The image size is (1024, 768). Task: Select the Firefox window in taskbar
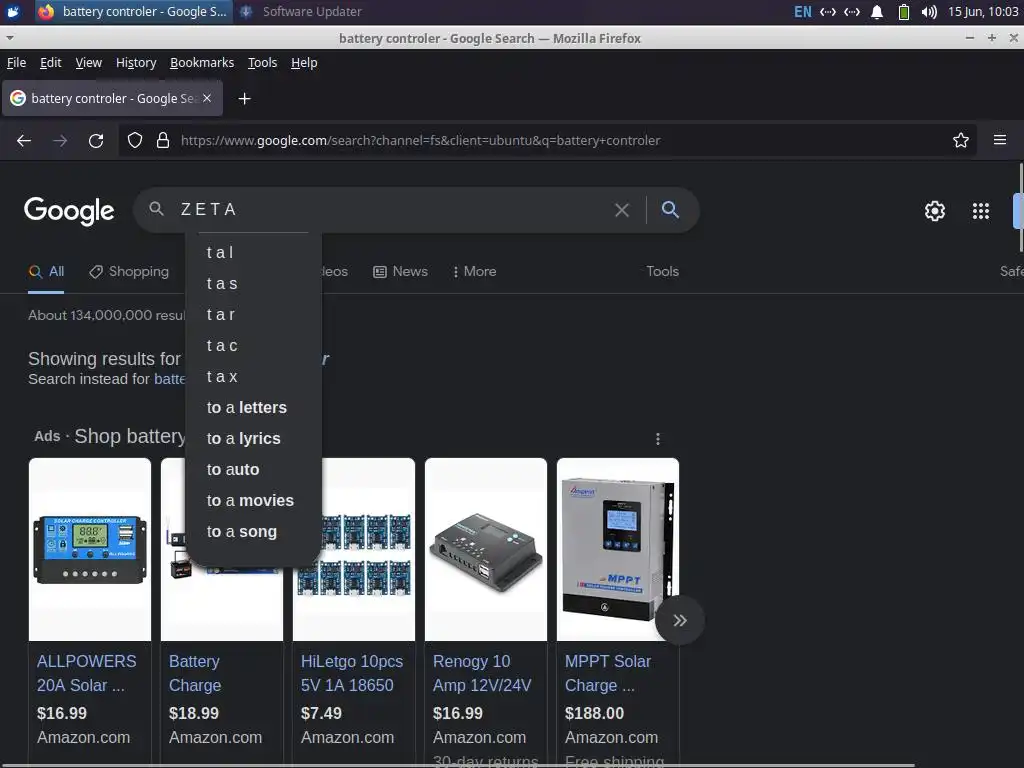click(x=133, y=12)
